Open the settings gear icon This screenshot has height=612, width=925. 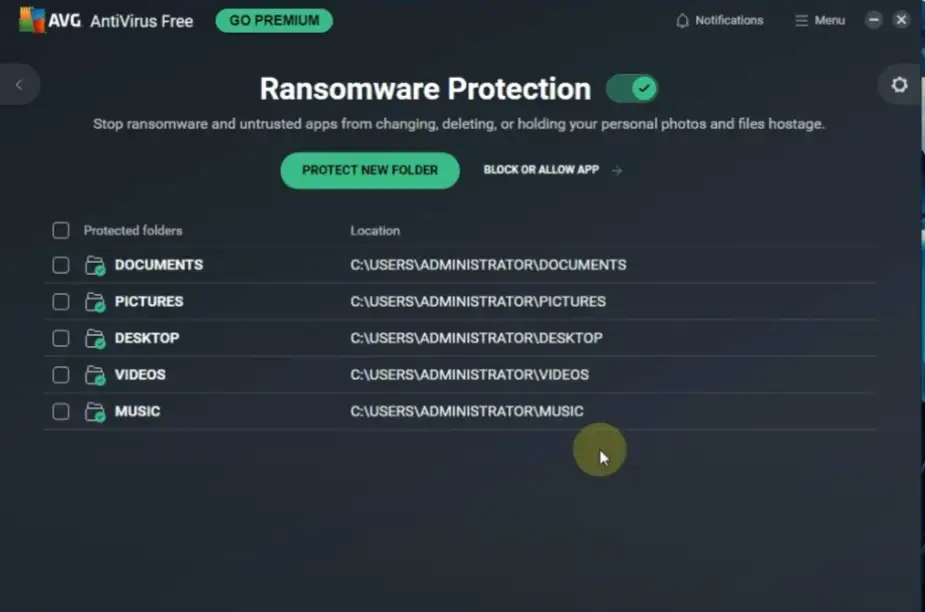coord(899,85)
